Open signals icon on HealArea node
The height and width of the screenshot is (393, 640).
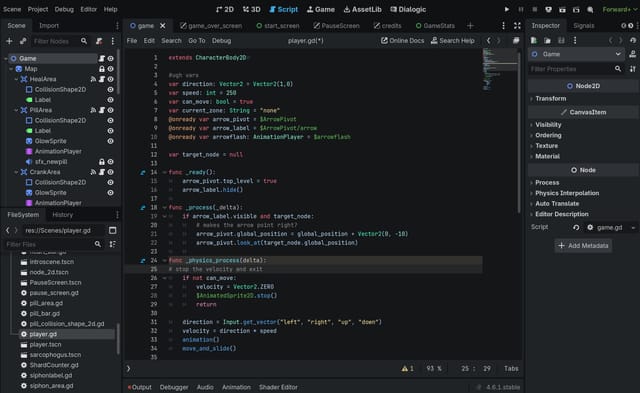pyautogui.click(x=93, y=79)
